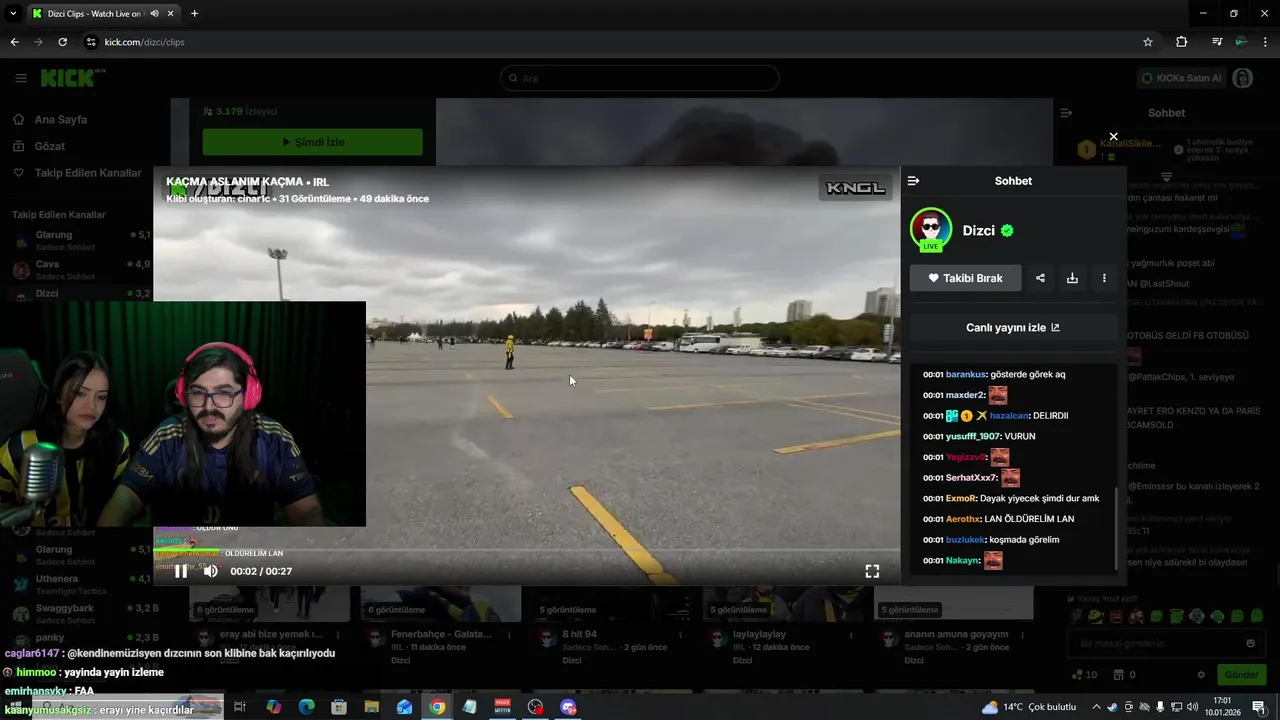Enter fullscreen on the clip player

point(872,571)
